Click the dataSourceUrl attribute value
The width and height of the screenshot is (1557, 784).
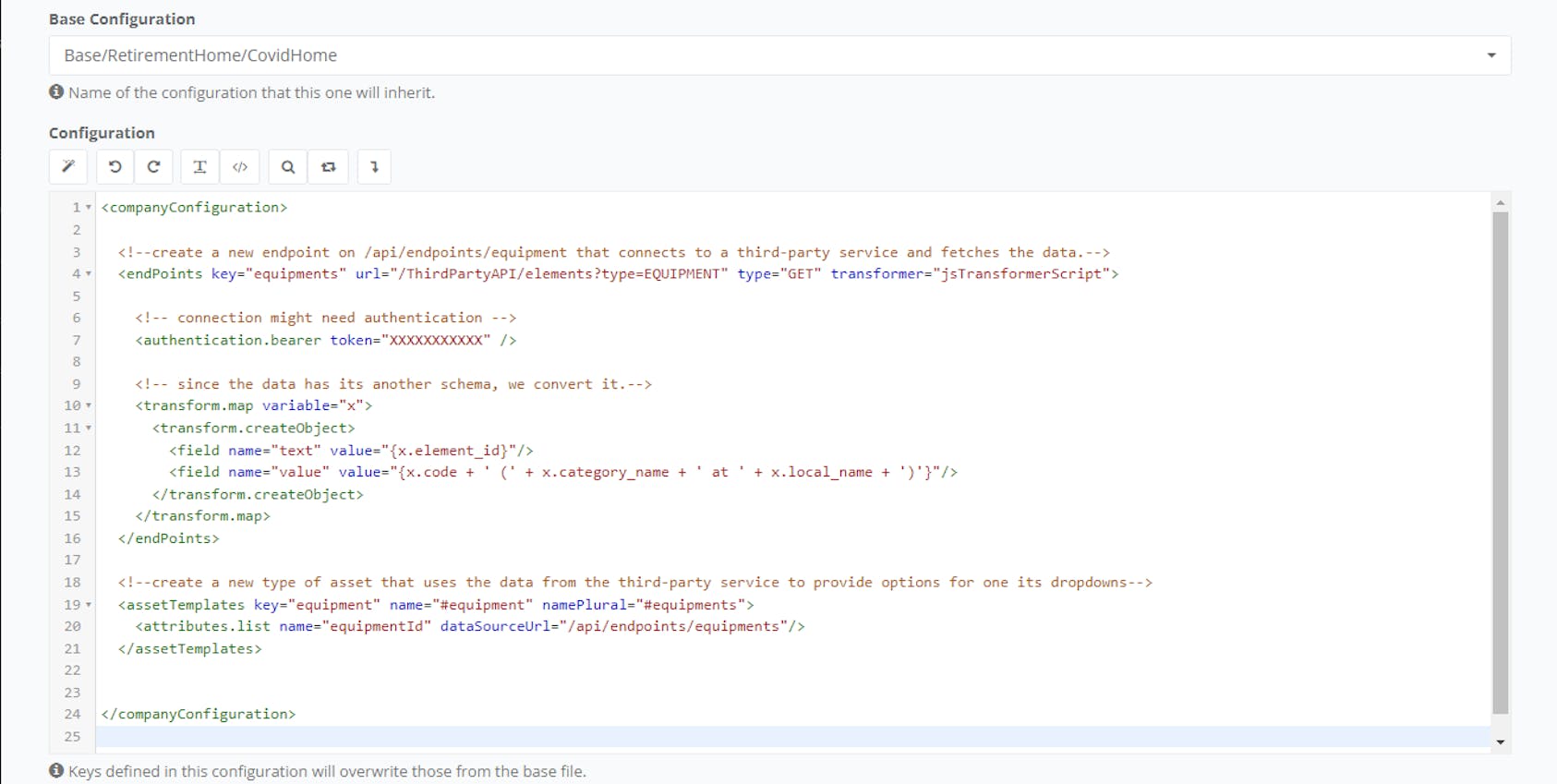pos(674,626)
